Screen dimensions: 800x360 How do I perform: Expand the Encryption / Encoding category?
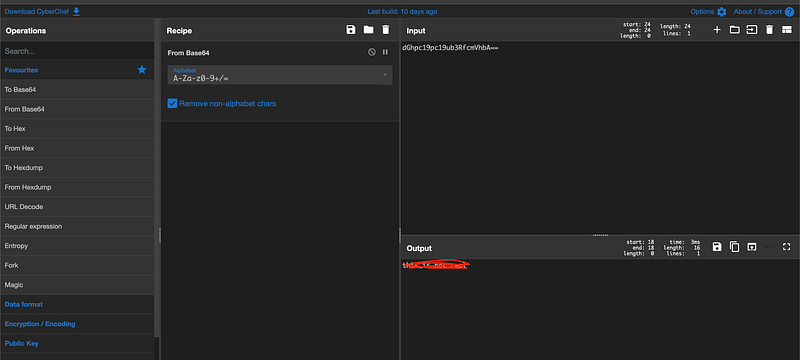[77, 324]
